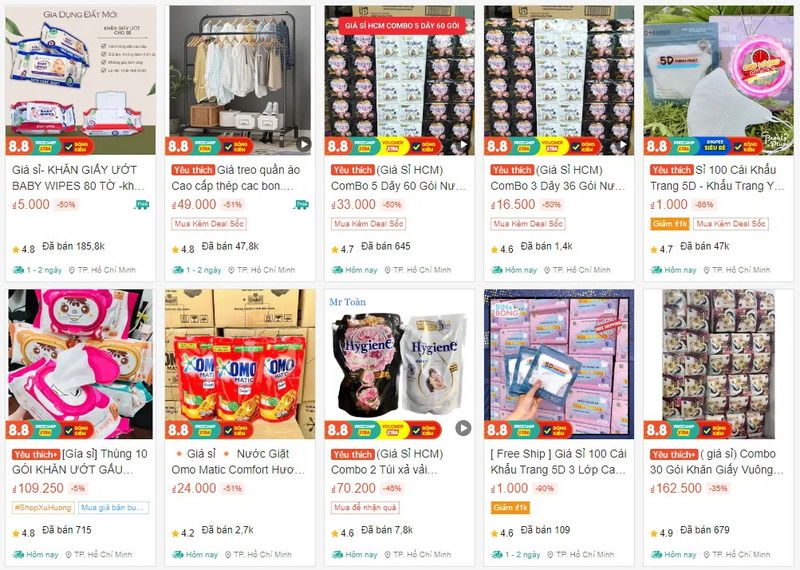Click the delivery truck icon on the ComBo 5 Dây listing
The width and height of the screenshot is (800, 570).
tap(337, 270)
